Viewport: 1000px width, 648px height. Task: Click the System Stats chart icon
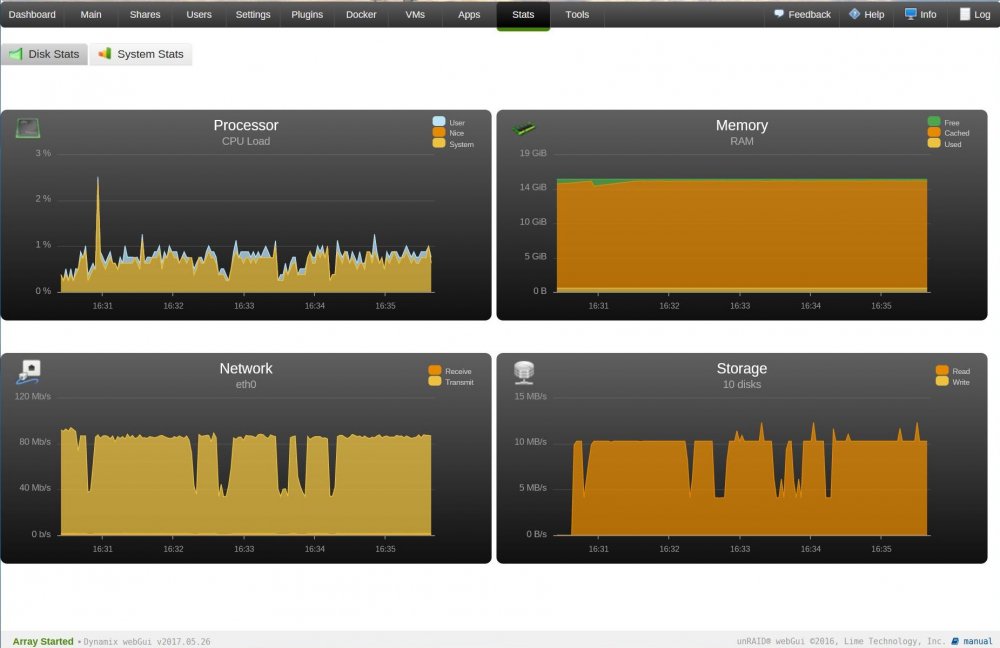[x=105, y=54]
